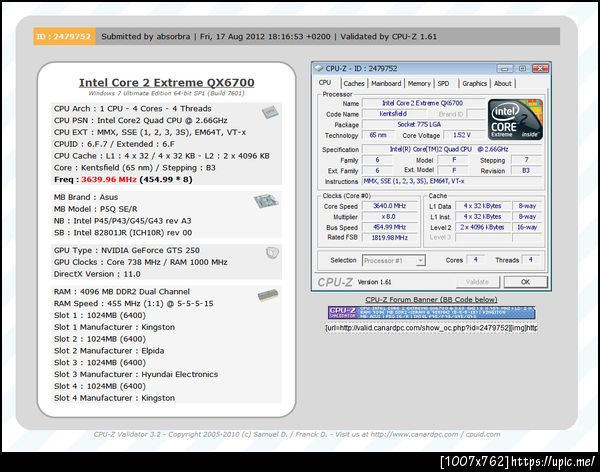Image resolution: width=600 pixels, height=472 pixels.
Task: Select the BB code URL field
Action: (x=431, y=328)
